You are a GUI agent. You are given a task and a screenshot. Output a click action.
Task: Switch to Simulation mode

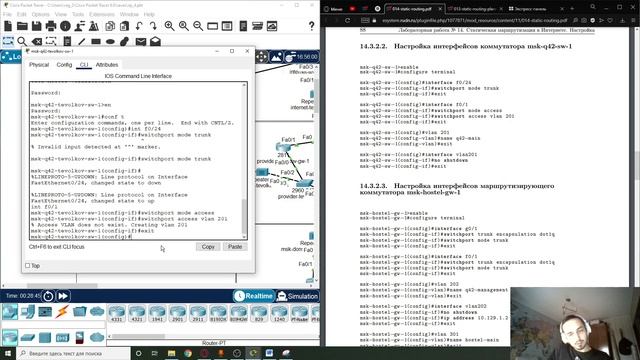coord(298,296)
